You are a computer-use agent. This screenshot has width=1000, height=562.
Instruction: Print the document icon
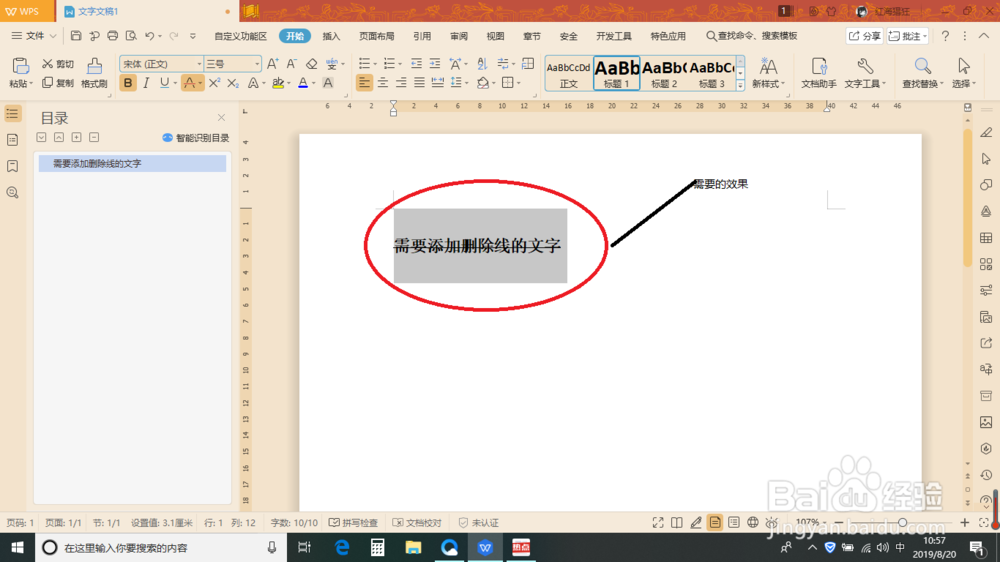pos(113,36)
